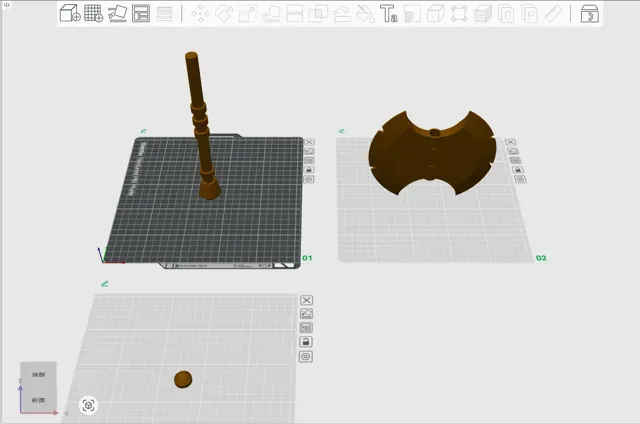Screen dimensions: 640x424
Task: Click the stacked layers toolbar icon
Action: [x=483, y=13]
